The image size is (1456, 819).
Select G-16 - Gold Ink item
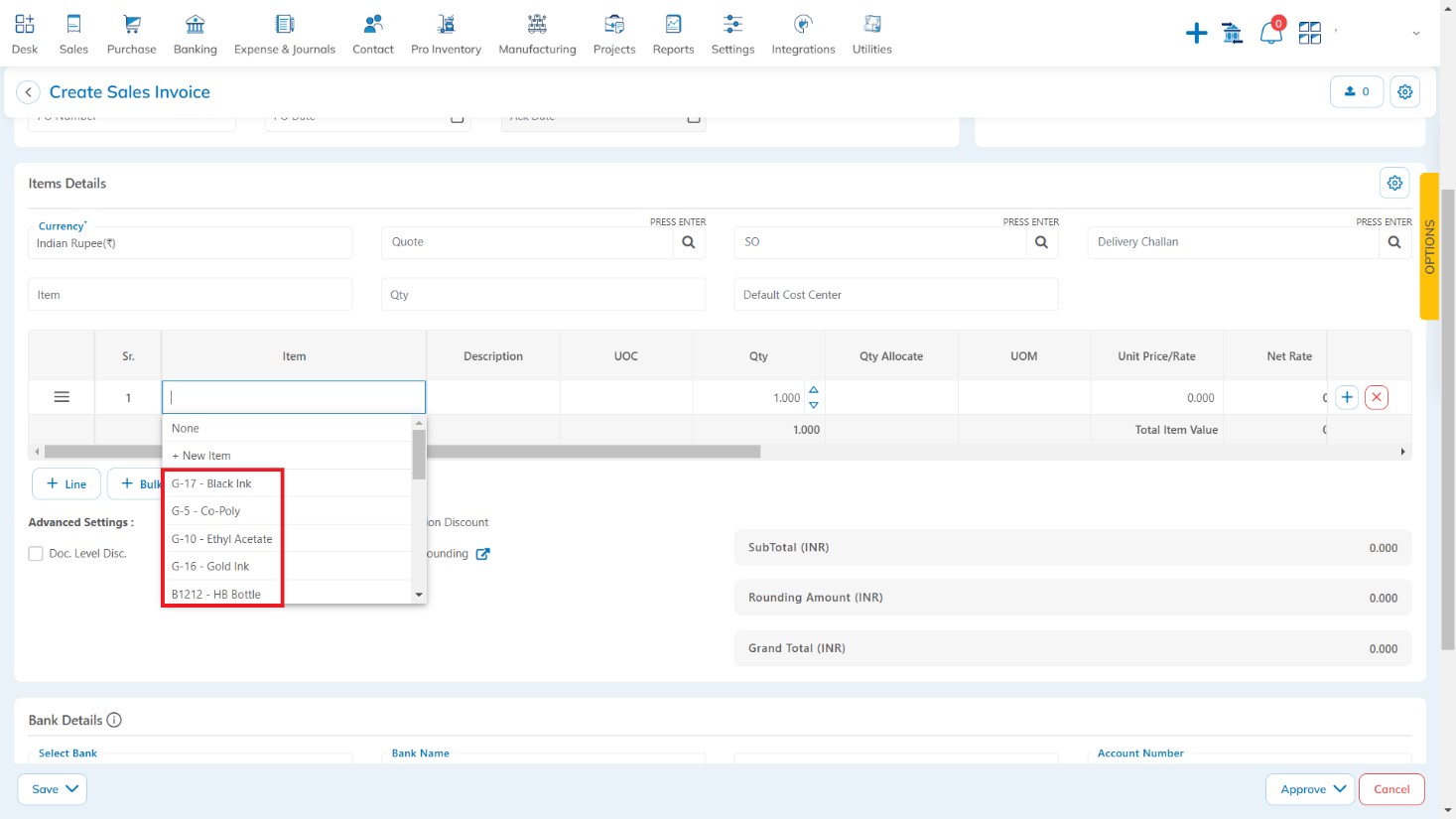click(x=287, y=567)
